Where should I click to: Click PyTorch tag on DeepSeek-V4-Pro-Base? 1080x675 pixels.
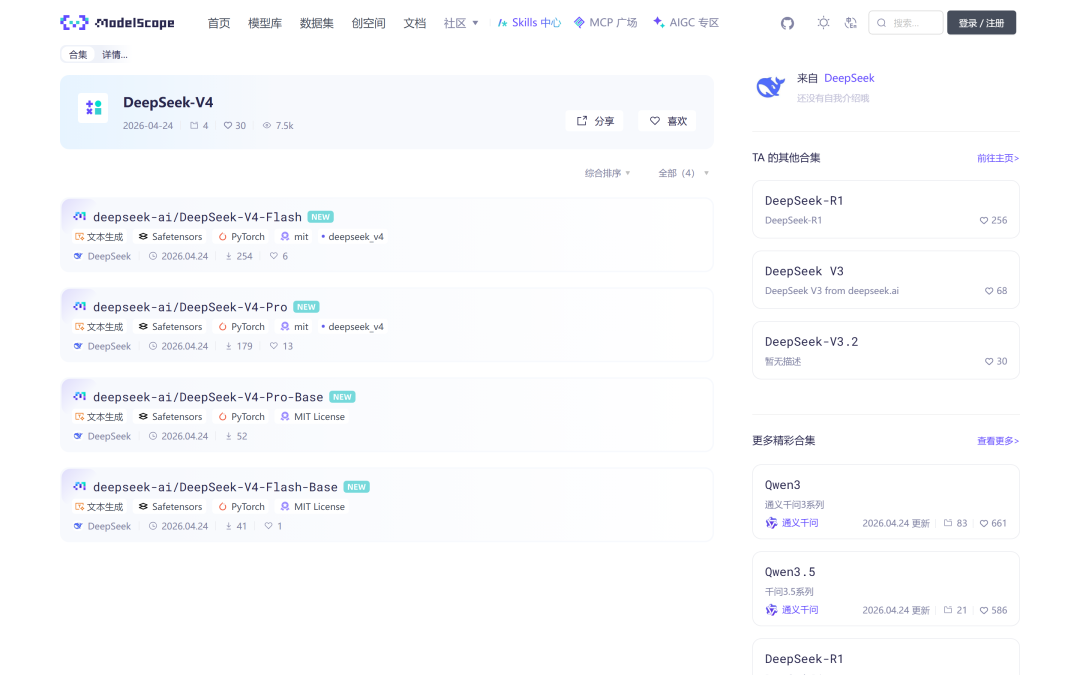pyautogui.click(x=241, y=417)
